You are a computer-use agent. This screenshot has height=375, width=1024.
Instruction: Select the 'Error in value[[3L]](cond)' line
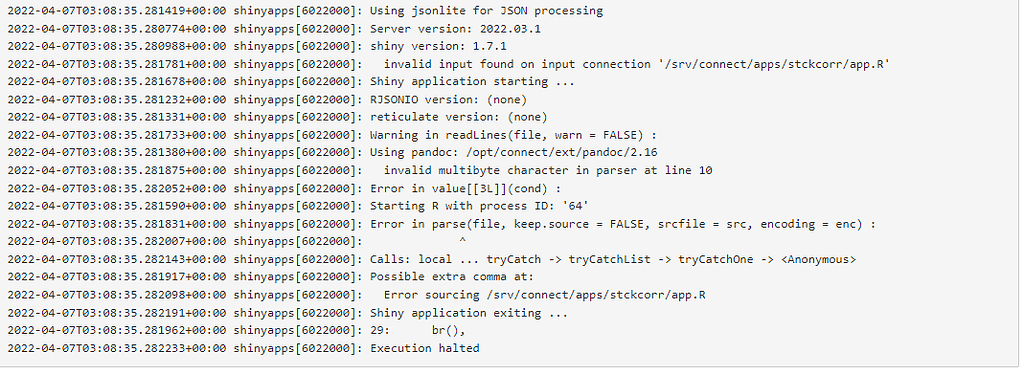[285, 189]
